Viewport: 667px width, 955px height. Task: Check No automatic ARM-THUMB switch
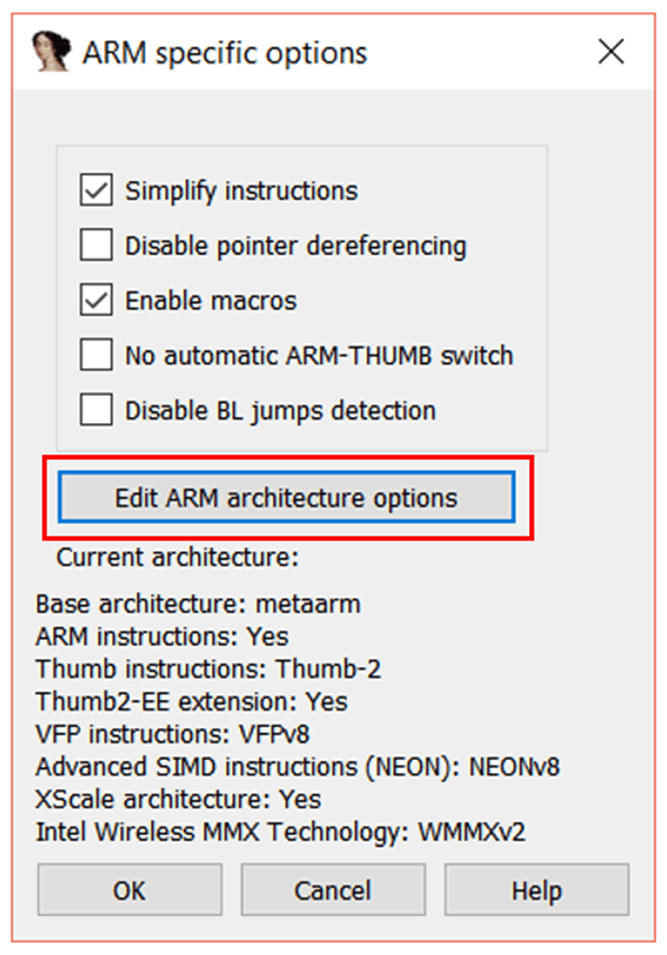[x=96, y=355]
